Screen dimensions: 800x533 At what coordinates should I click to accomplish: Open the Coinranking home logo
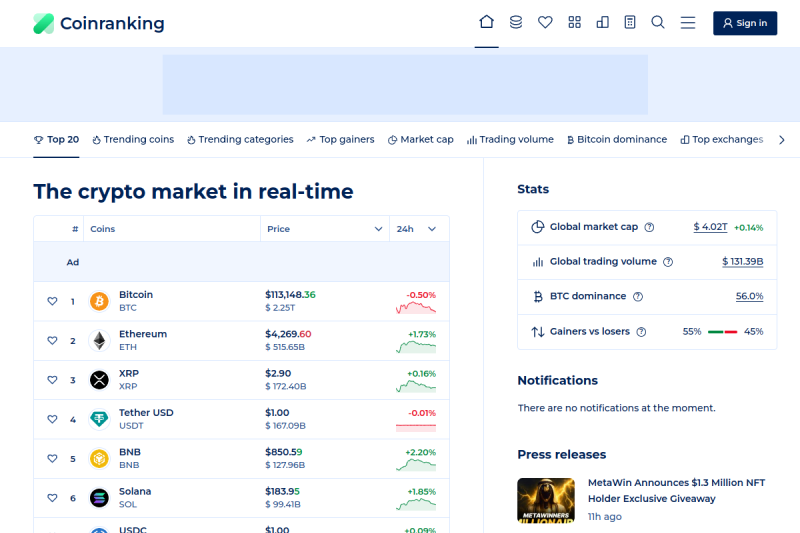[x=99, y=23]
